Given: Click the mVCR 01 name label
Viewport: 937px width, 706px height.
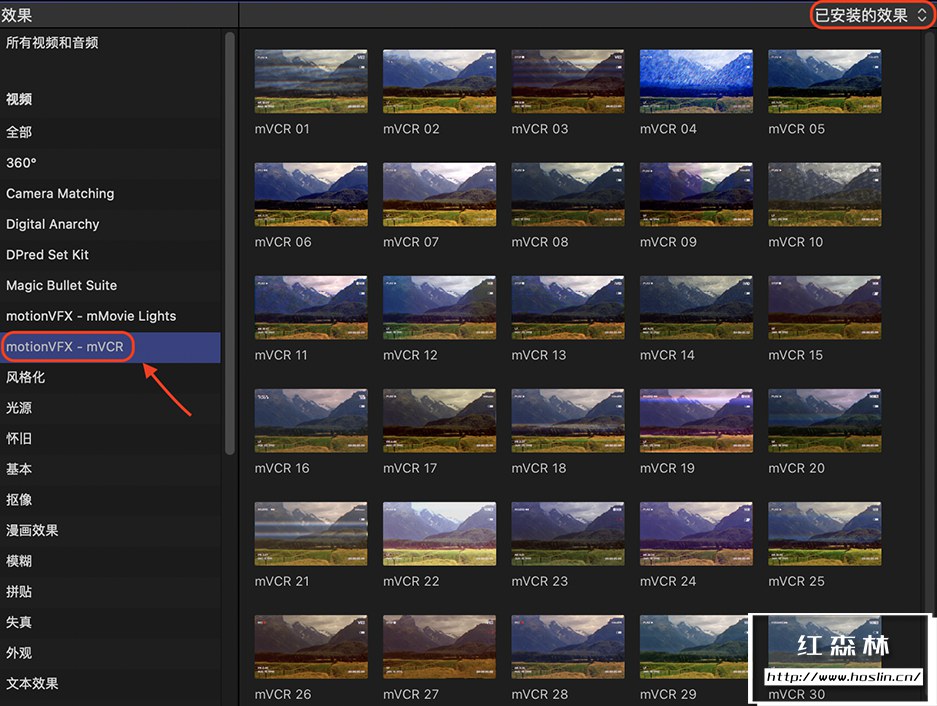Looking at the screenshot, I should (x=282, y=129).
